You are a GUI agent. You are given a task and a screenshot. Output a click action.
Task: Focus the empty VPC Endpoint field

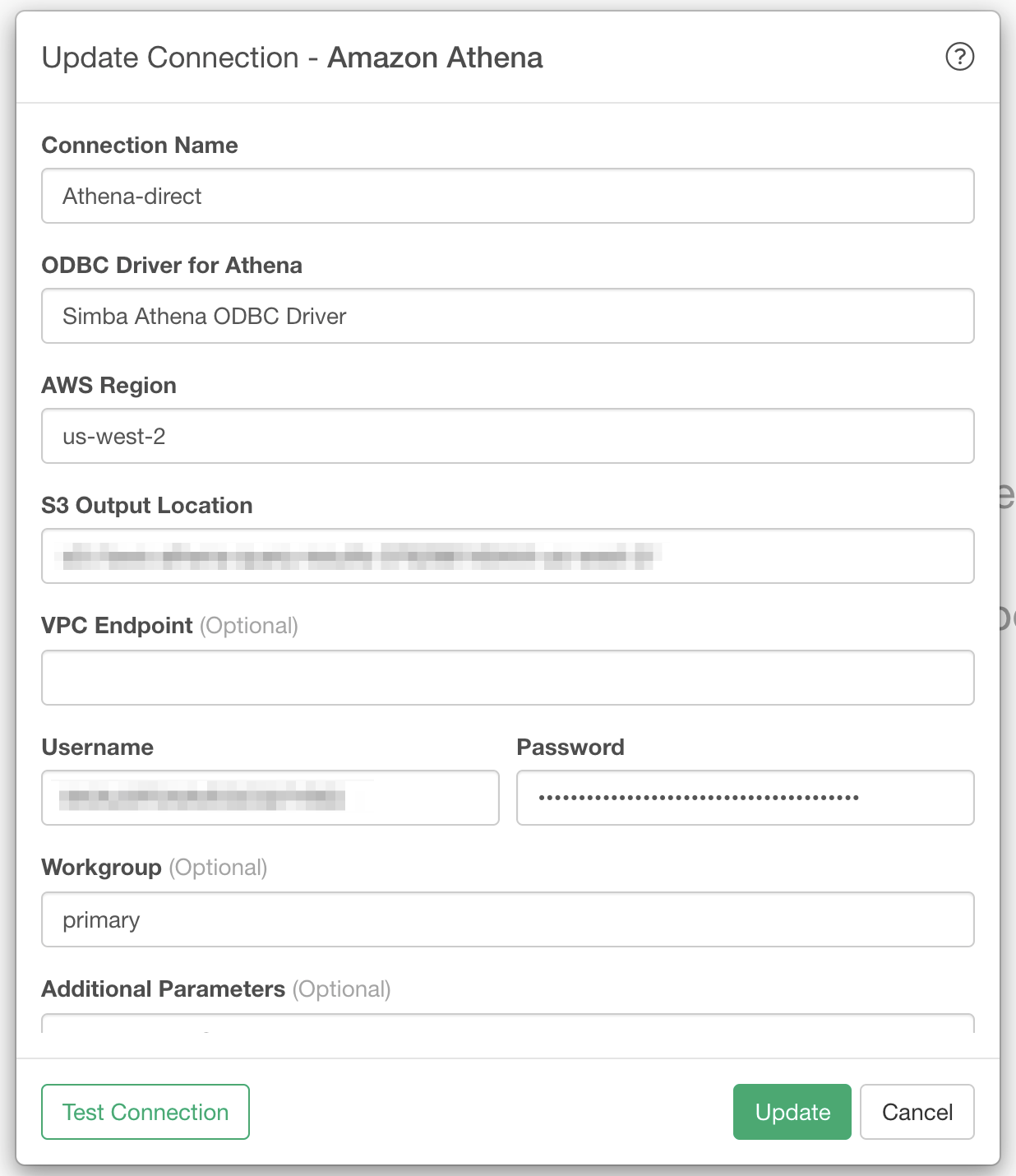click(508, 678)
